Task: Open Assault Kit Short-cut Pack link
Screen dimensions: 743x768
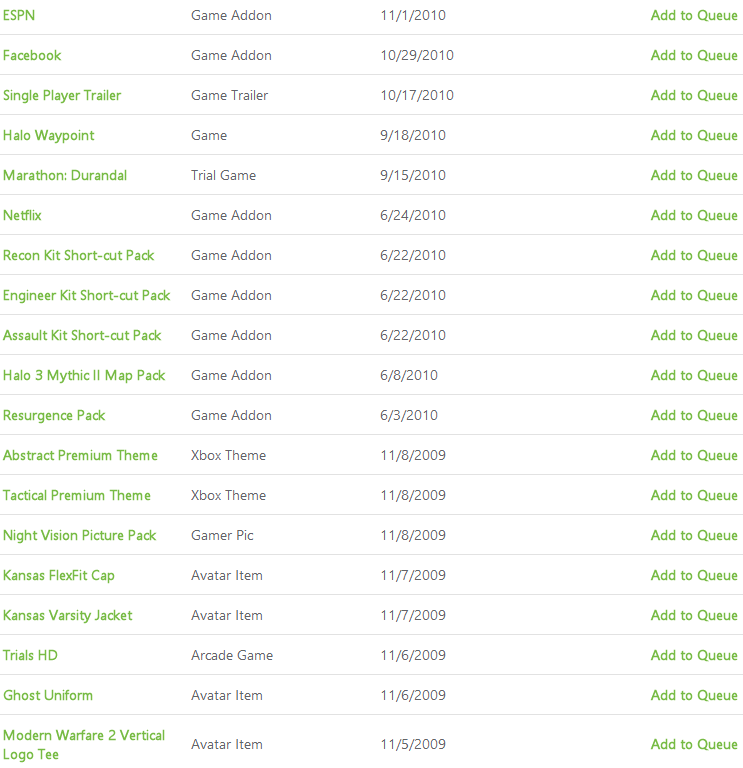Action: (82, 336)
